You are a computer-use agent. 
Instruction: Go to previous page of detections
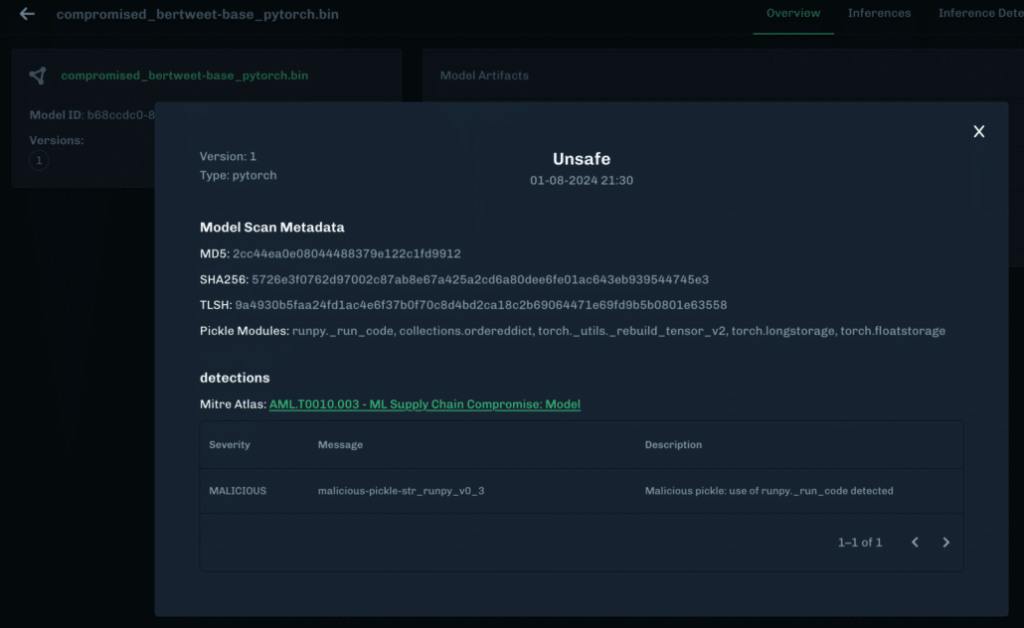coord(914,542)
